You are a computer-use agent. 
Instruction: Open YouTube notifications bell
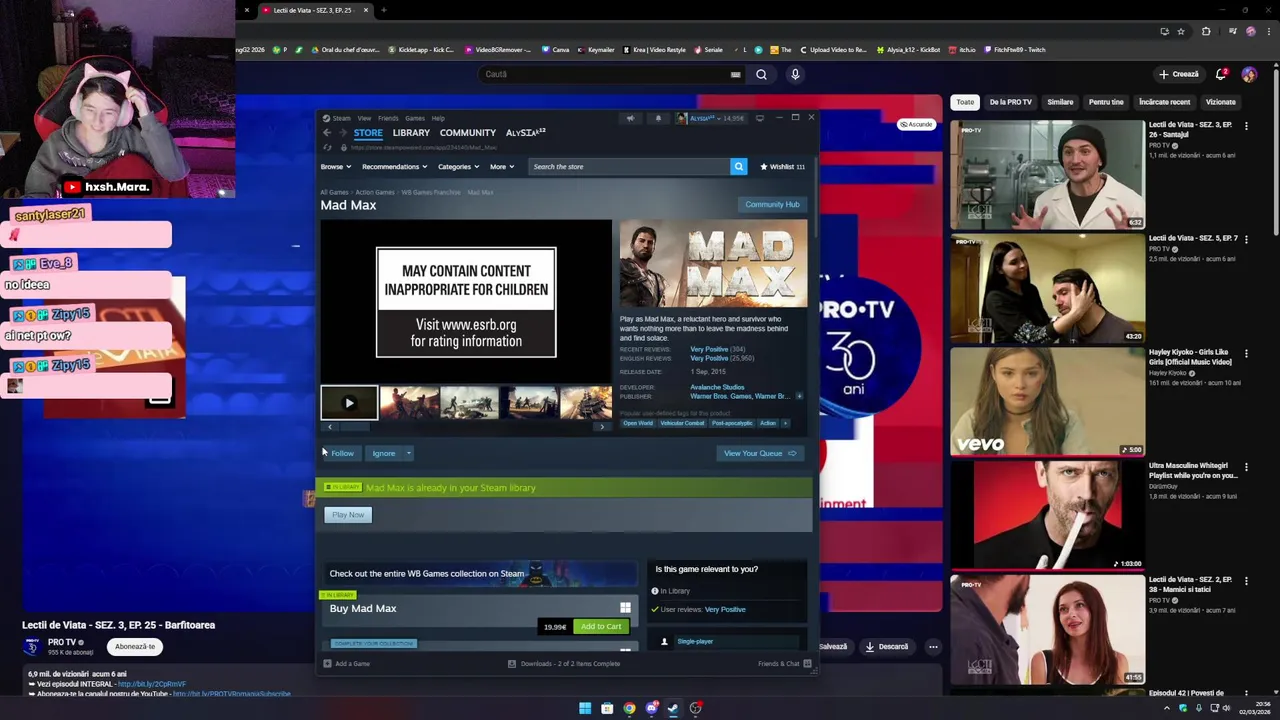coord(1220,74)
